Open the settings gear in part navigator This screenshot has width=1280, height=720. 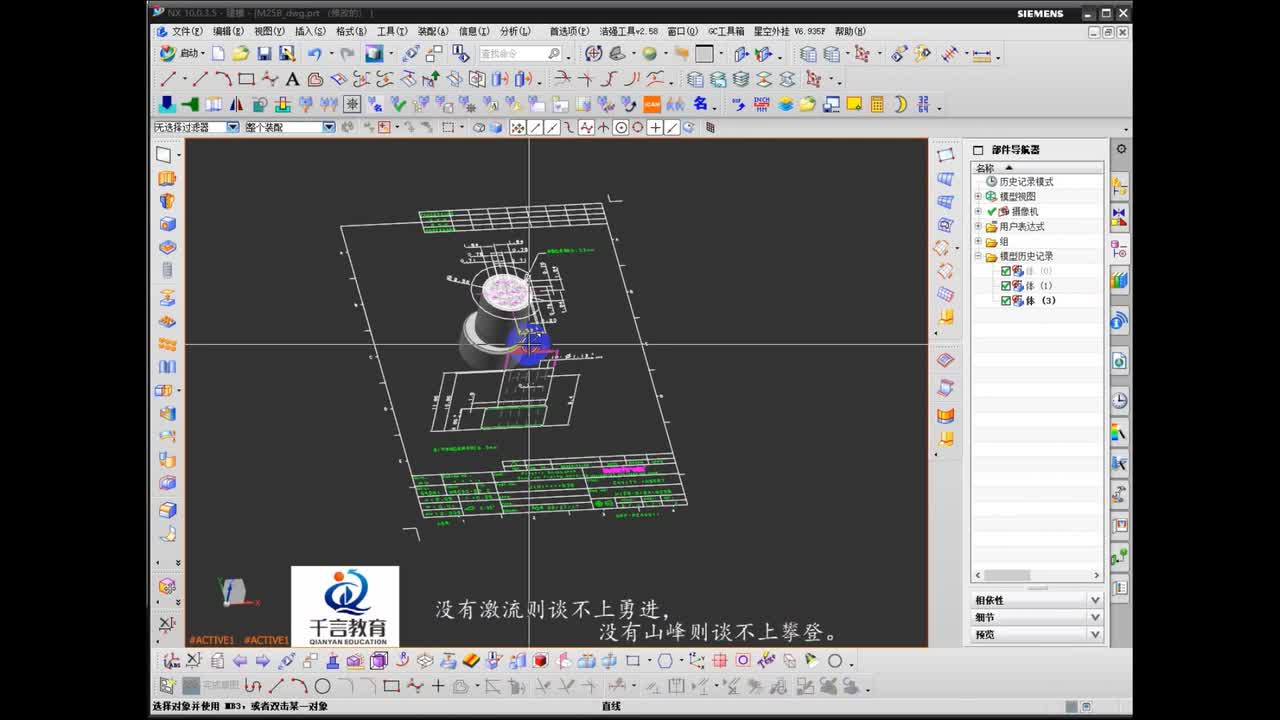[1121, 149]
